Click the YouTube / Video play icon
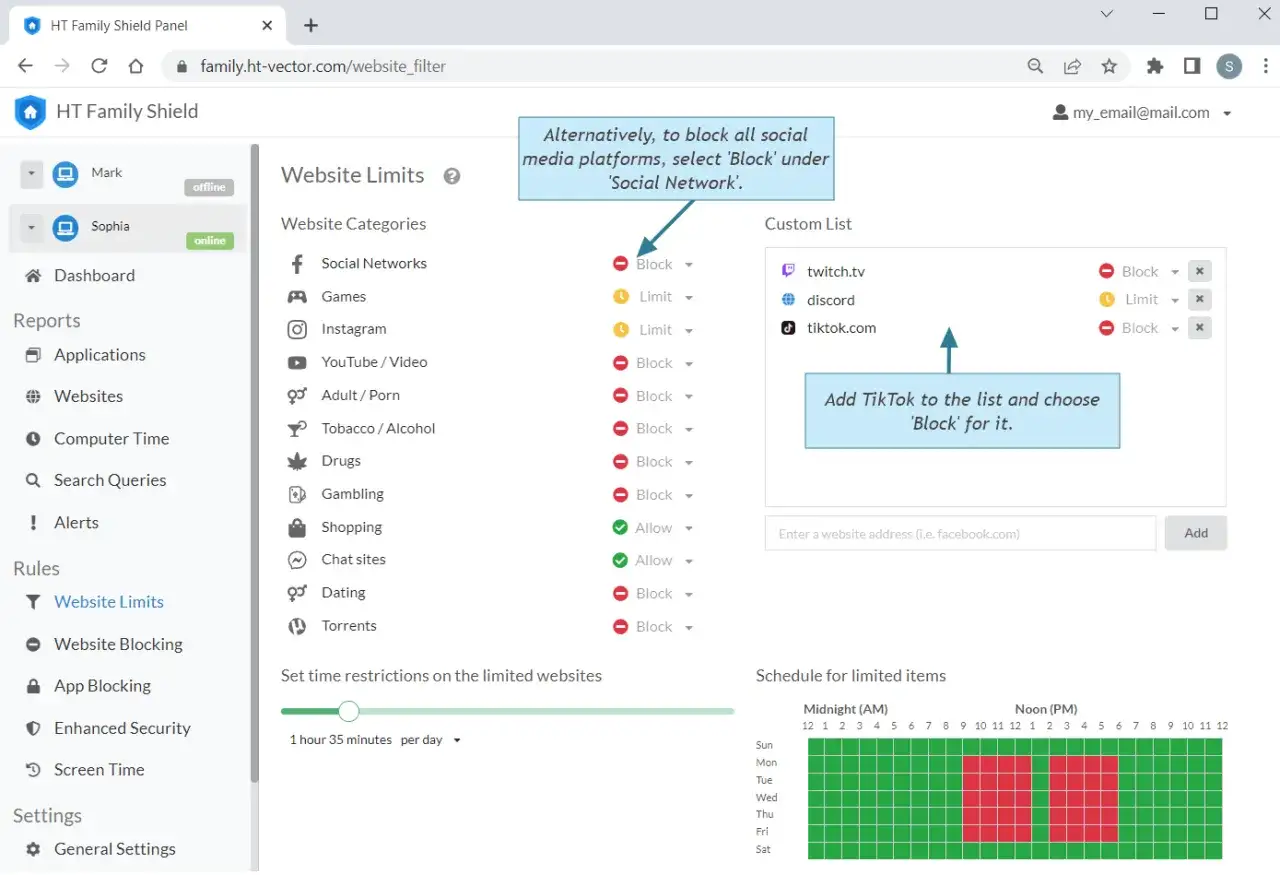The height and width of the screenshot is (875, 1280). [297, 362]
